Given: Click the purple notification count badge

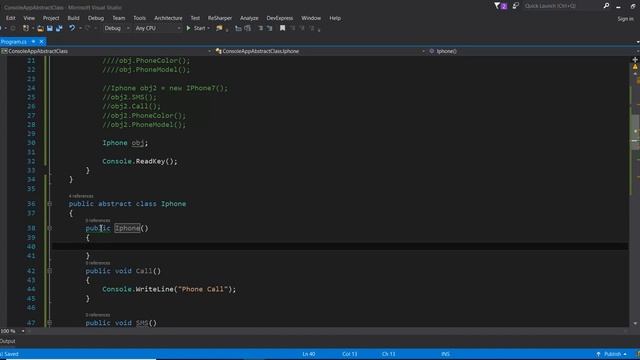Looking at the screenshot, I should click(x=504, y=6).
